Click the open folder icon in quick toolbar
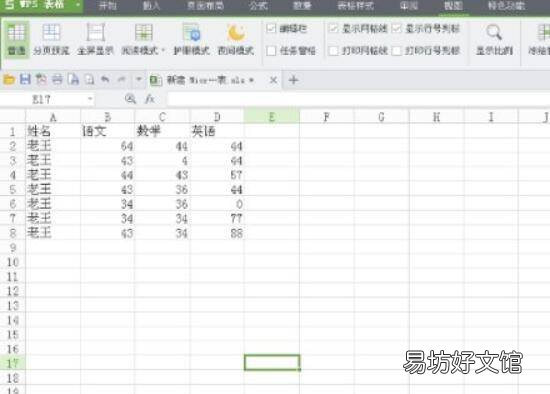Screen dimensions: 550x394 (9, 80)
